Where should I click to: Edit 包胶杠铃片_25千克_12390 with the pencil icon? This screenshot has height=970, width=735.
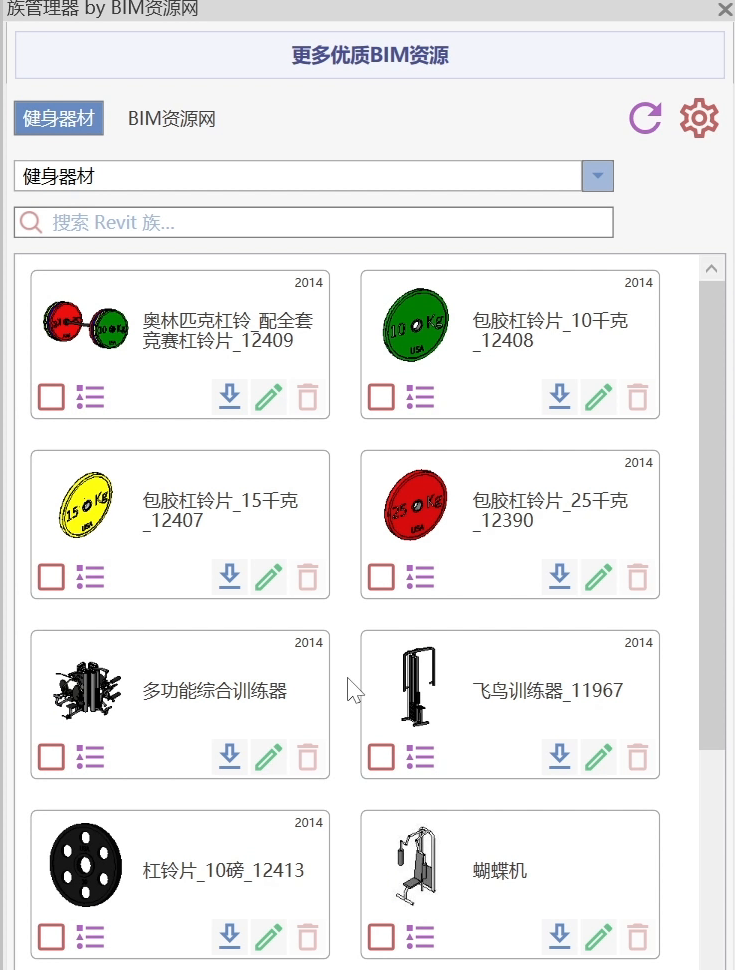point(598,577)
